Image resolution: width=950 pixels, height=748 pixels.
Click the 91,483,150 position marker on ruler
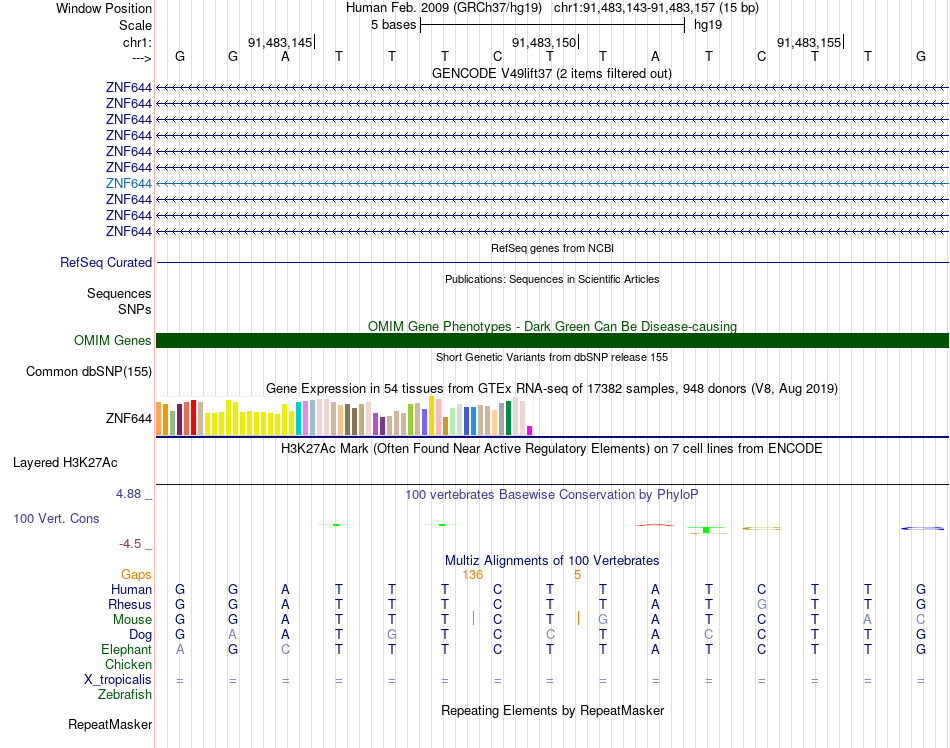[545, 42]
